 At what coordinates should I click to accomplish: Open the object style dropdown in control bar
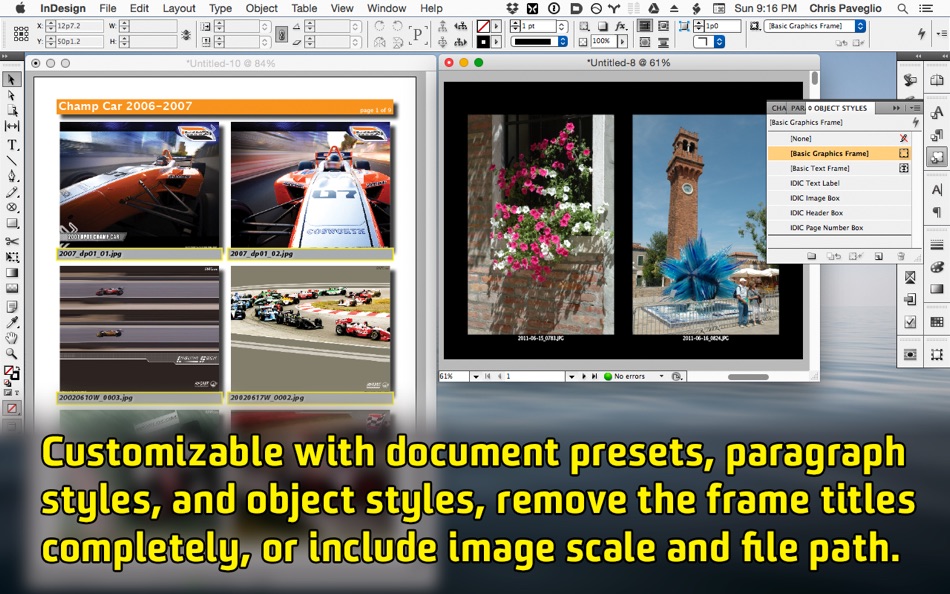point(860,26)
